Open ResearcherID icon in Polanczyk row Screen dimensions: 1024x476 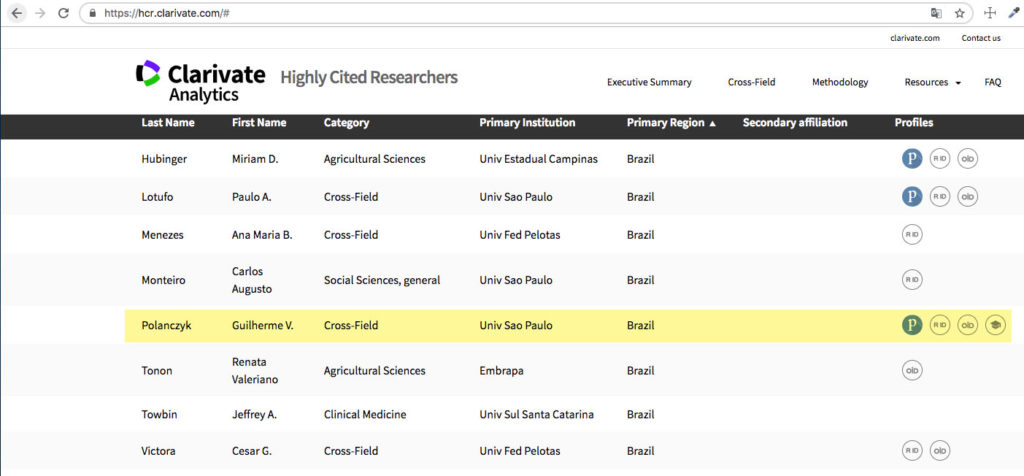tap(940, 325)
